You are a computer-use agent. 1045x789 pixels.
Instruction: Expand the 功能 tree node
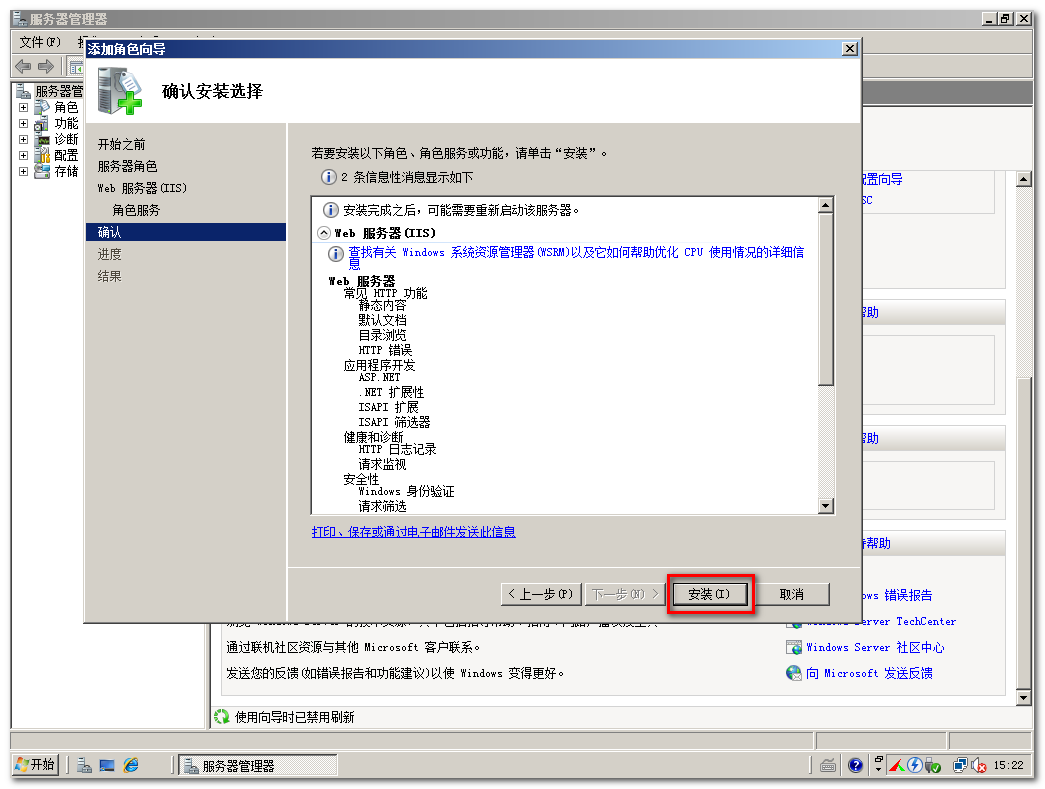point(23,123)
